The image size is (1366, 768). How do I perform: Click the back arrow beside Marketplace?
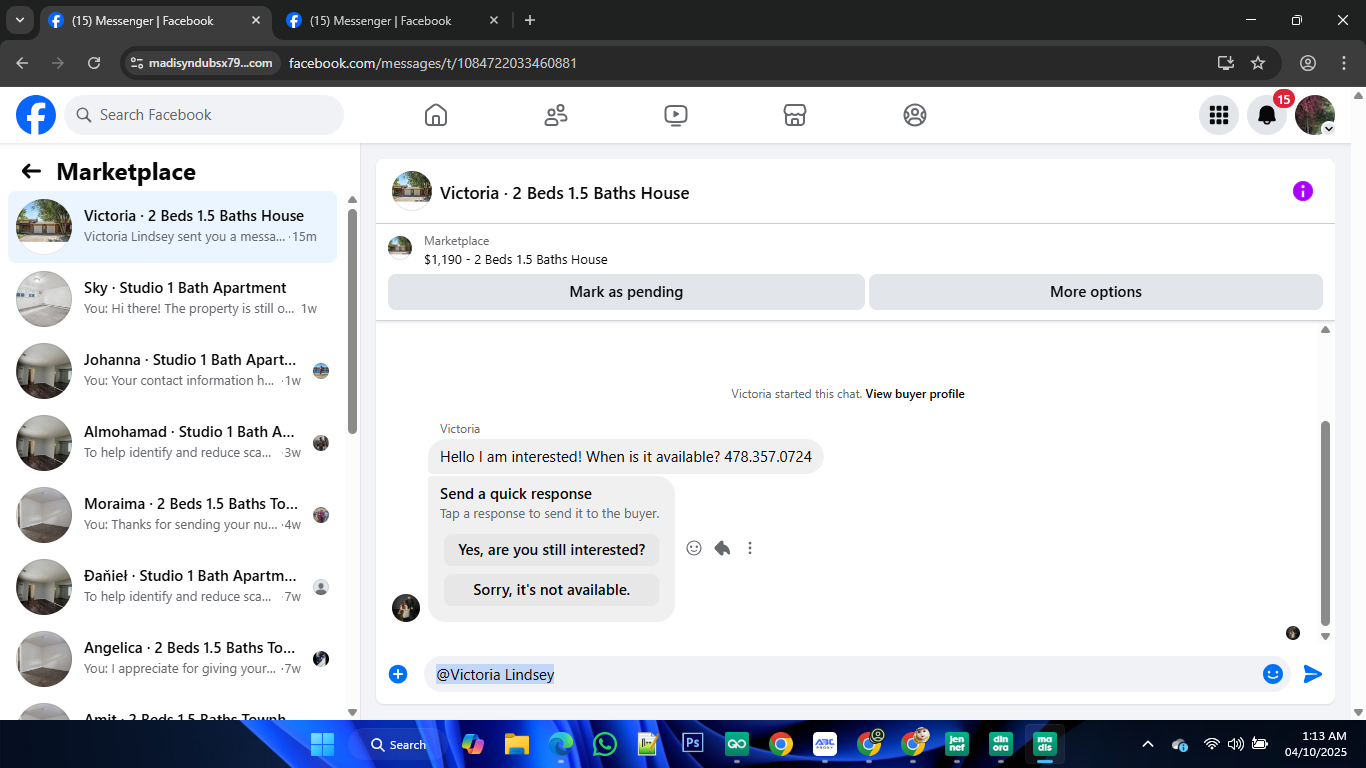point(31,171)
